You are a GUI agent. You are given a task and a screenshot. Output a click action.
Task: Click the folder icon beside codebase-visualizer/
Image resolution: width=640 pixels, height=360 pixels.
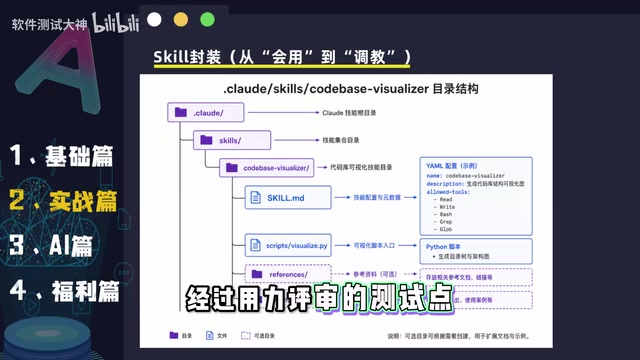[x=232, y=167]
